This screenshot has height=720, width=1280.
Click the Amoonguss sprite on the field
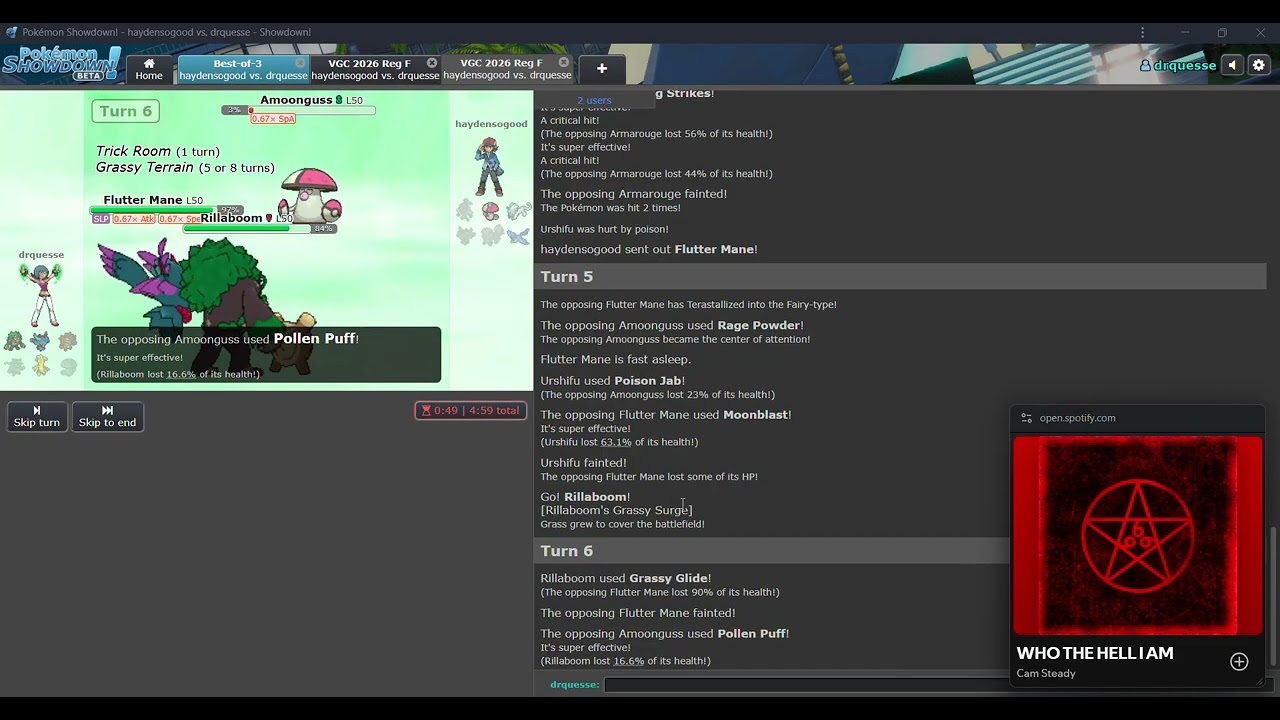pyautogui.click(x=311, y=196)
